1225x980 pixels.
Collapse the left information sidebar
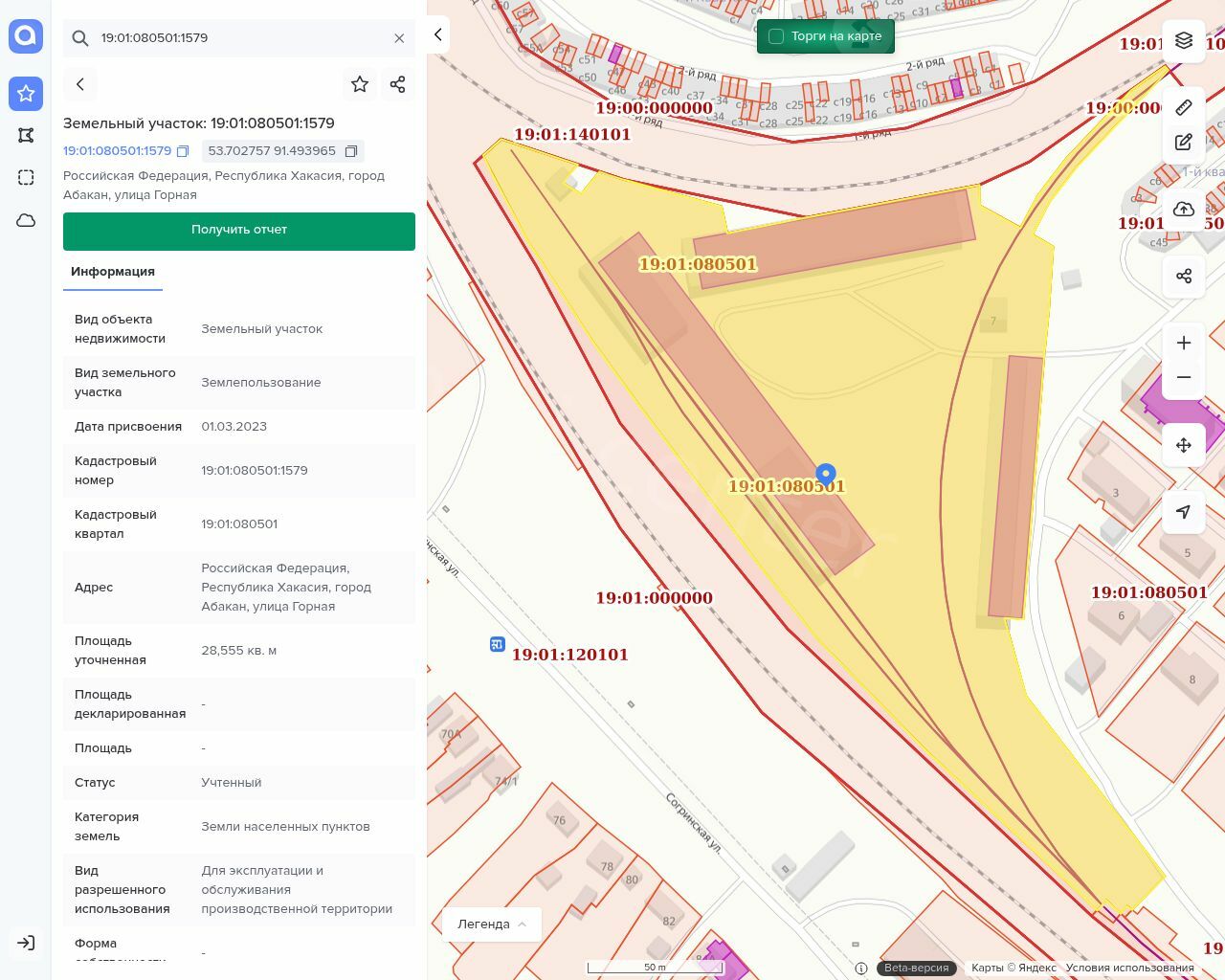coord(437,35)
